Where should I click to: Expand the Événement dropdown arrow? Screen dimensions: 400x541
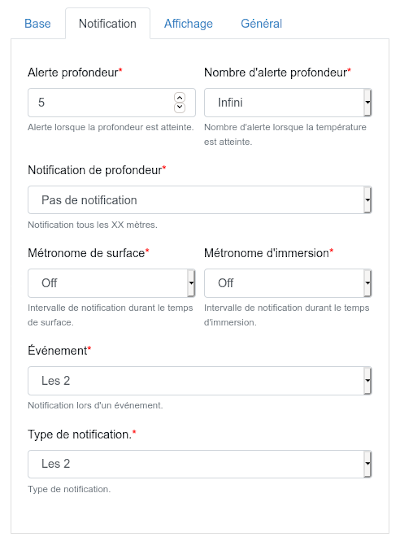(x=368, y=381)
